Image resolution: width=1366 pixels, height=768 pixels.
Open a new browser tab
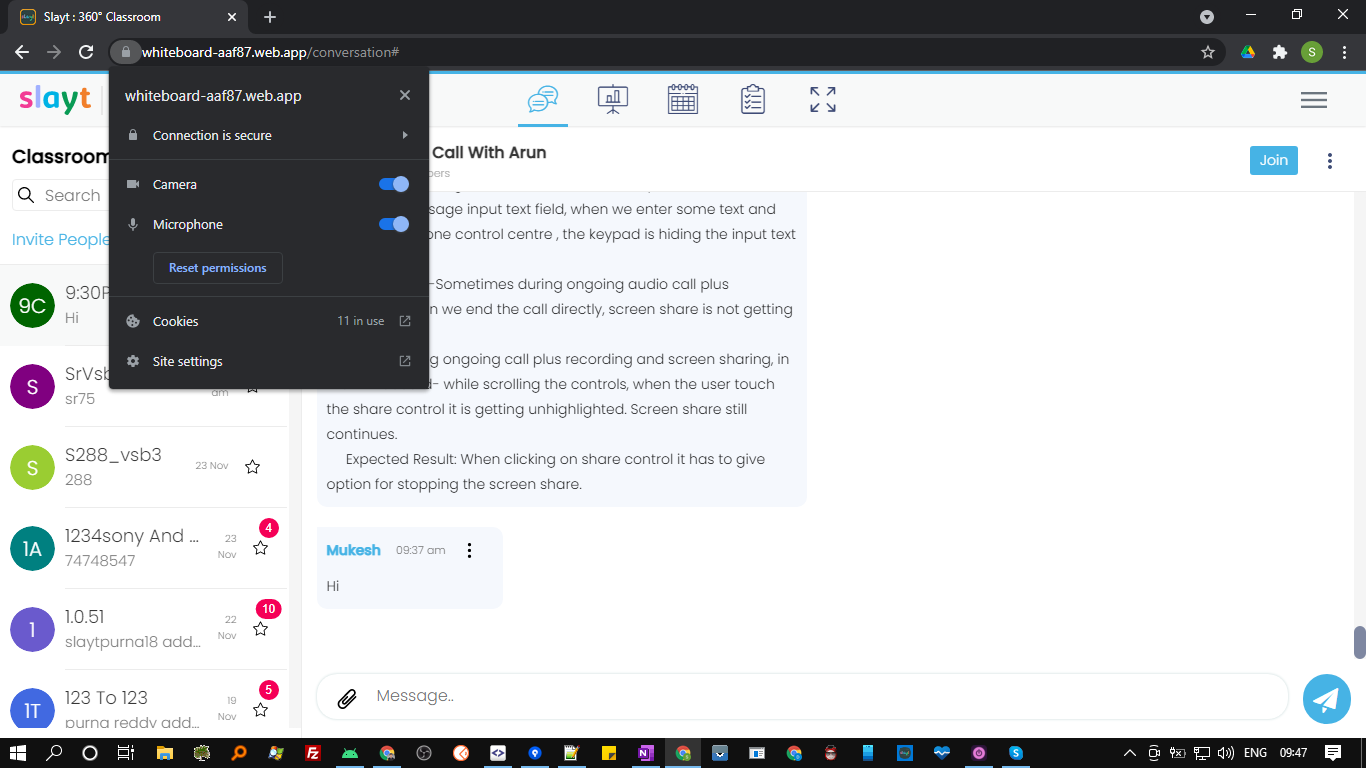pyautogui.click(x=270, y=17)
